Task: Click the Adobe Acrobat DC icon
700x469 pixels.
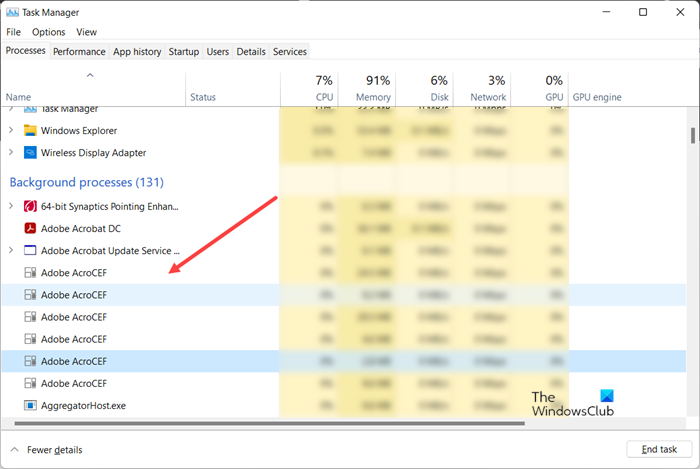Action: (30, 228)
